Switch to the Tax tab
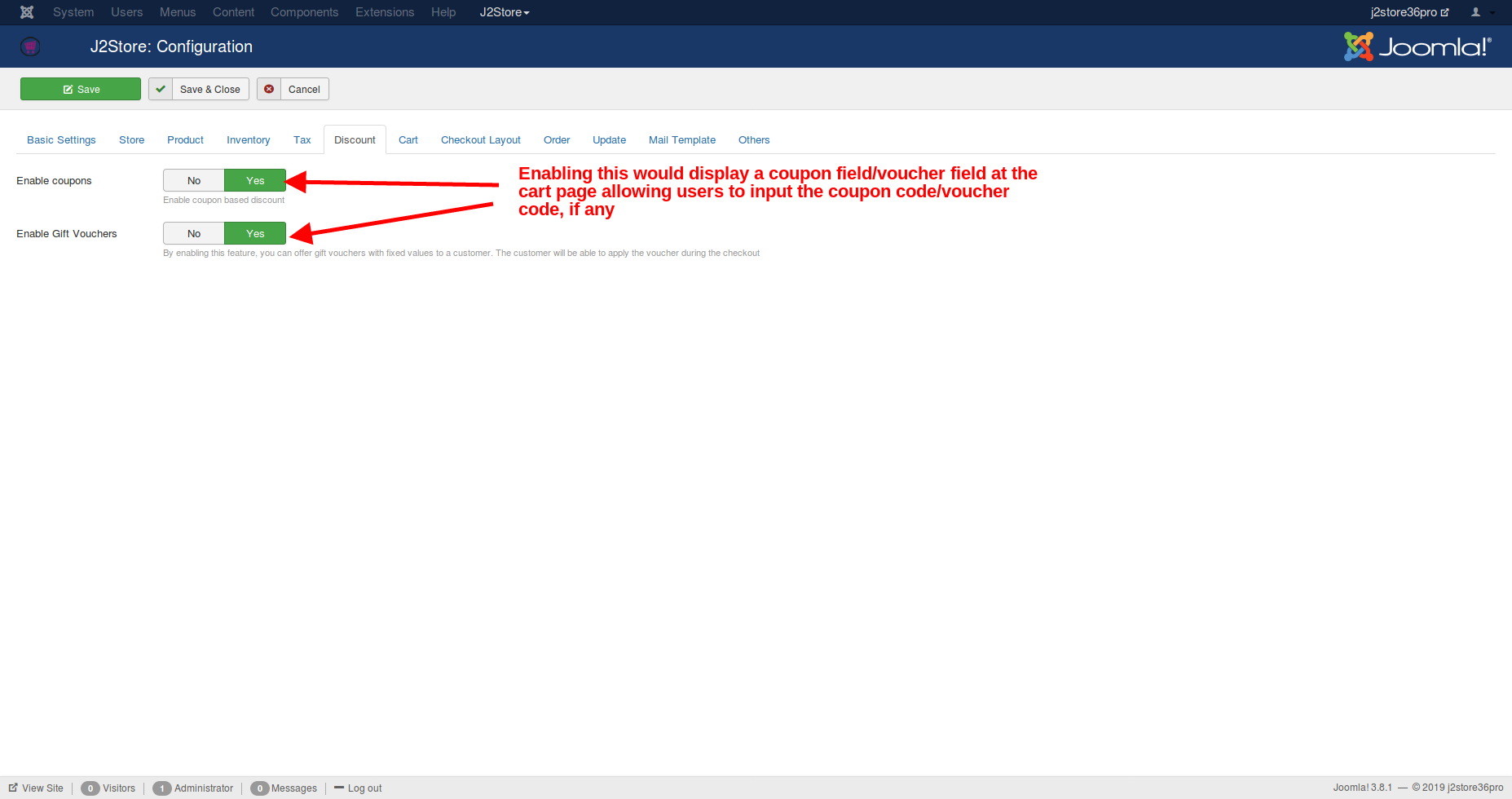Viewport: 1512px width, 799px height. (302, 140)
